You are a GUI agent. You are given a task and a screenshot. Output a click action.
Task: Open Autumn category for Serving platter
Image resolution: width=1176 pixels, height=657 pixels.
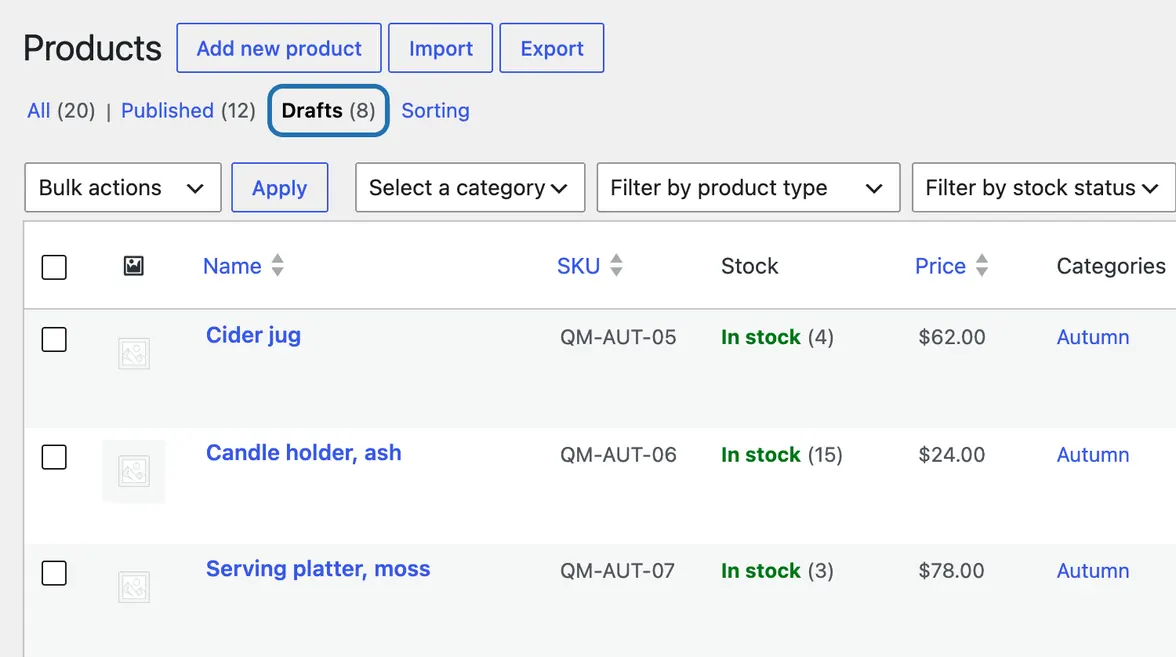[x=1093, y=571]
